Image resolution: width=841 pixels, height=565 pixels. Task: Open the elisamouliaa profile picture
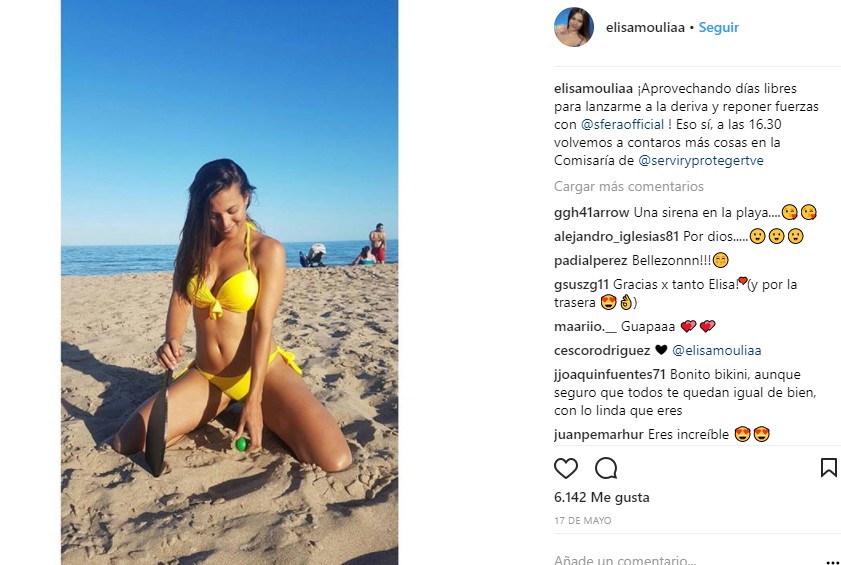(x=573, y=27)
